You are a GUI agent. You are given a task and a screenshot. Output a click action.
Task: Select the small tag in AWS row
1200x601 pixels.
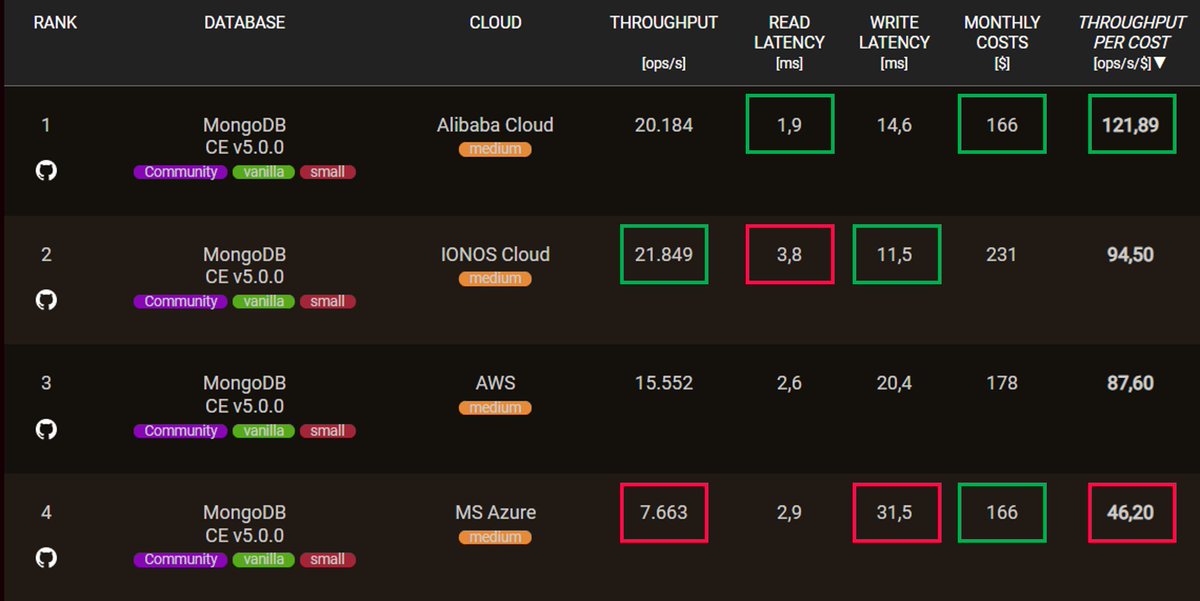pyautogui.click(x=328, y=431)
